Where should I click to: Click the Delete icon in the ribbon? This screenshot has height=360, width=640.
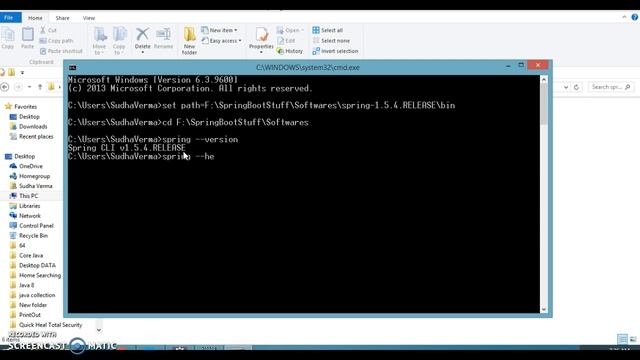point(142,40)
